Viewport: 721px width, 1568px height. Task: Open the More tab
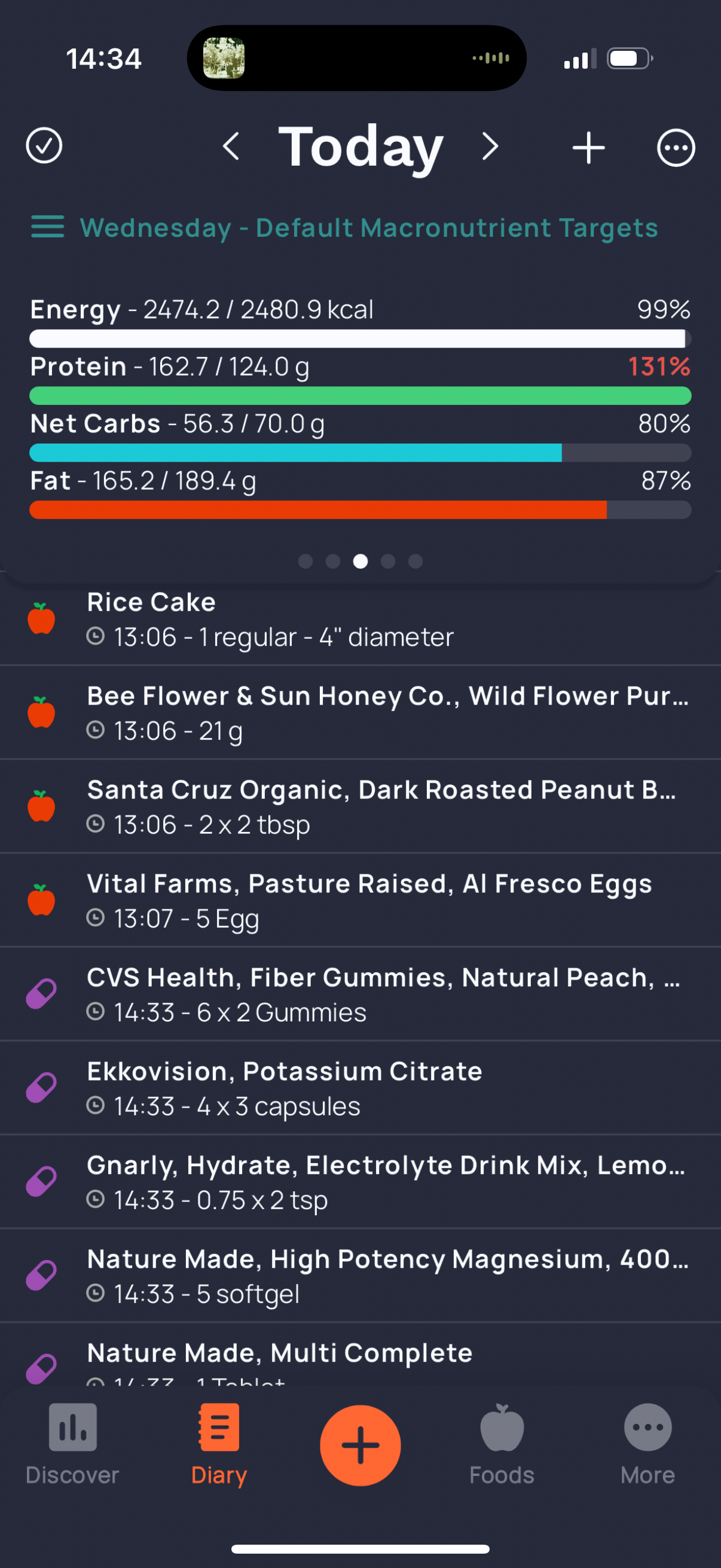[647, 1445]
